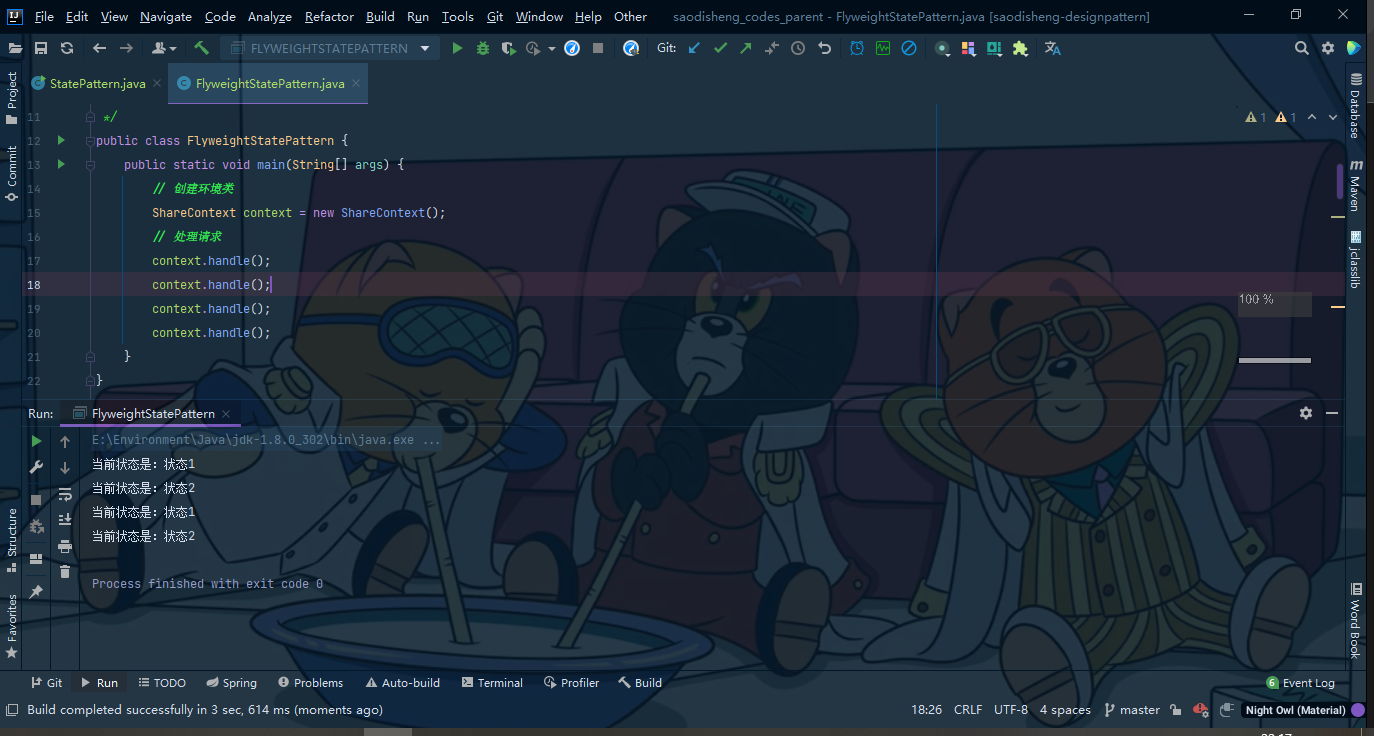1374x736 pixels.
Task: Navigate back with left arrow
Action: coord(99,48)
